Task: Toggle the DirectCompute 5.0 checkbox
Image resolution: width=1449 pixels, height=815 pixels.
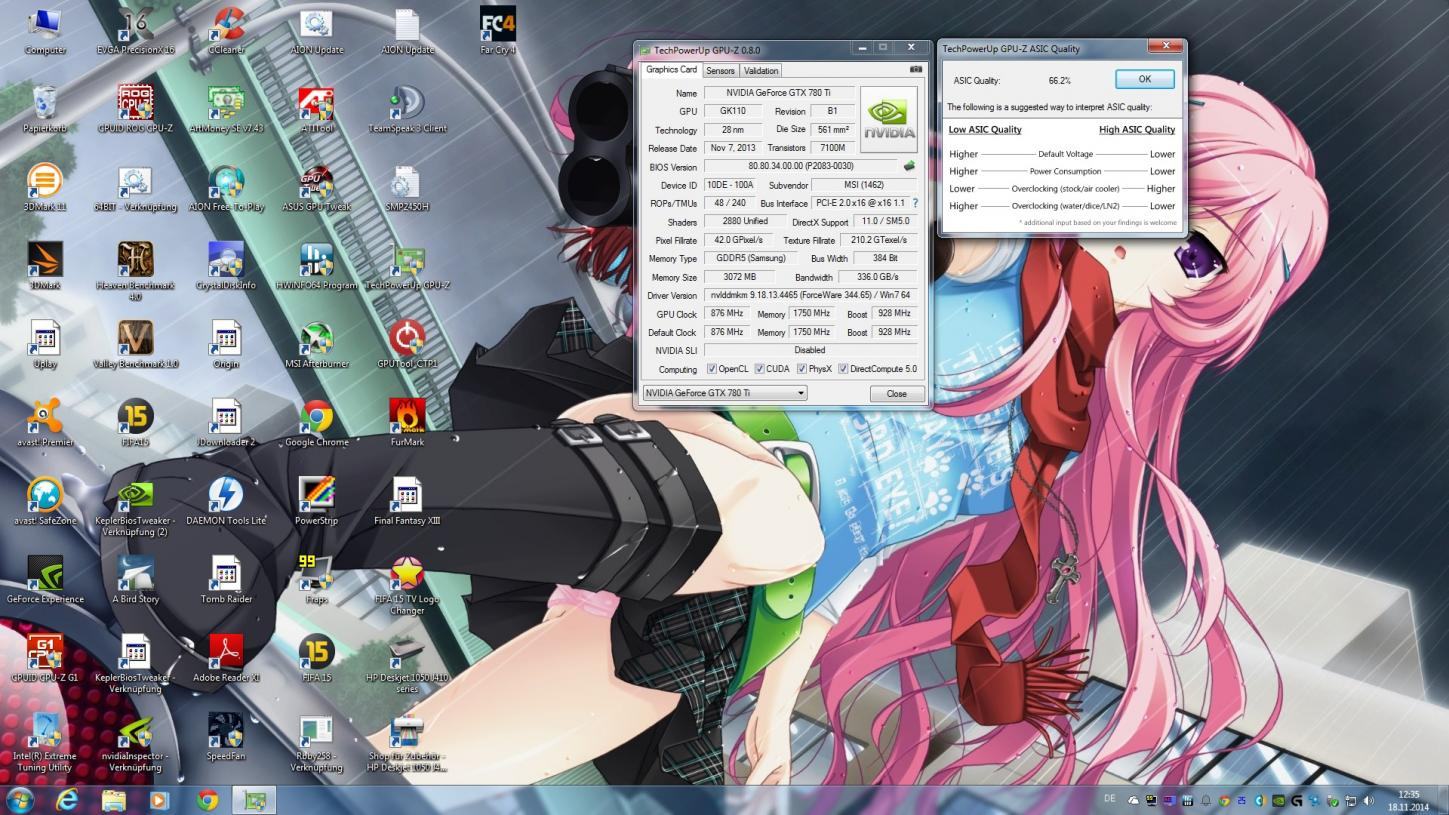Action: 843,369
